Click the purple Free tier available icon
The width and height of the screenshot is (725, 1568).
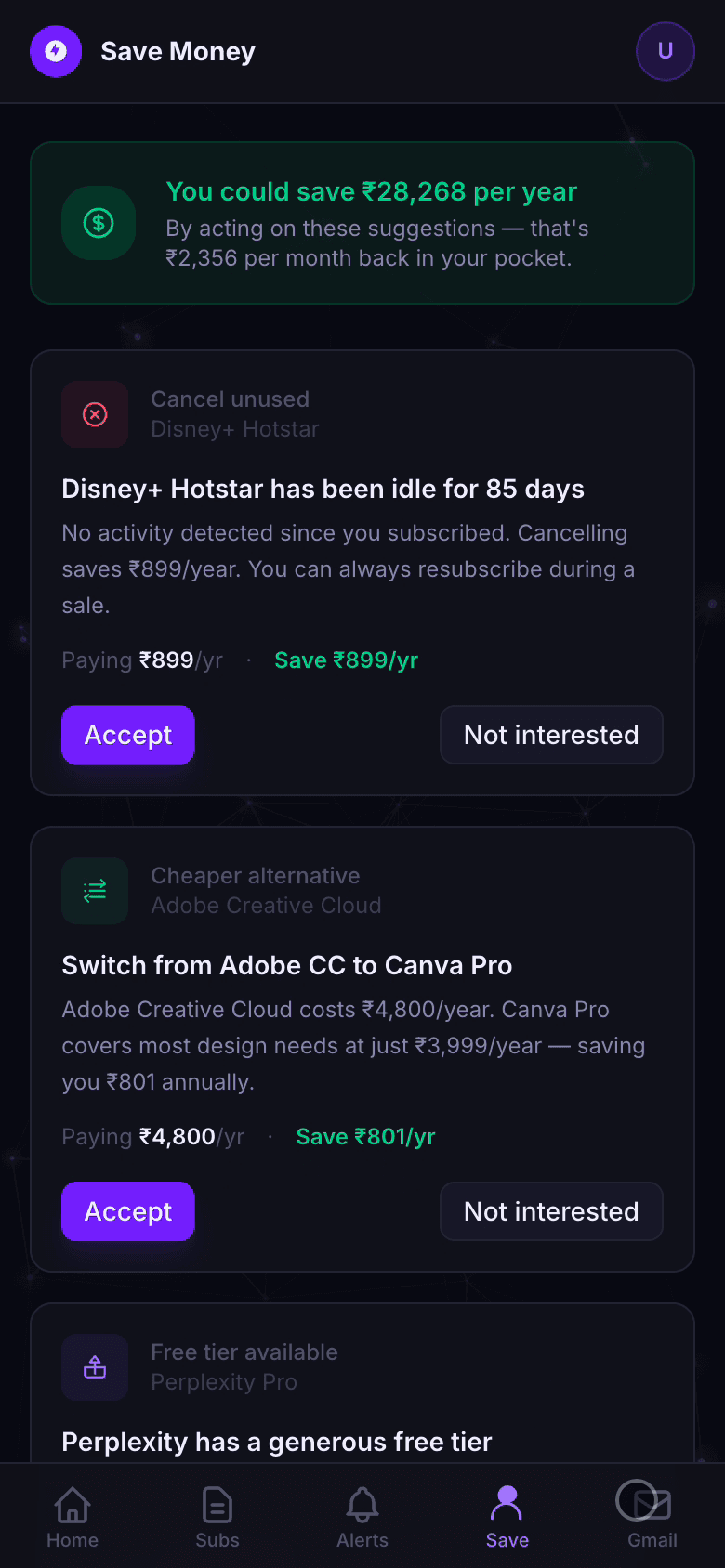(x=94, y=1367)
